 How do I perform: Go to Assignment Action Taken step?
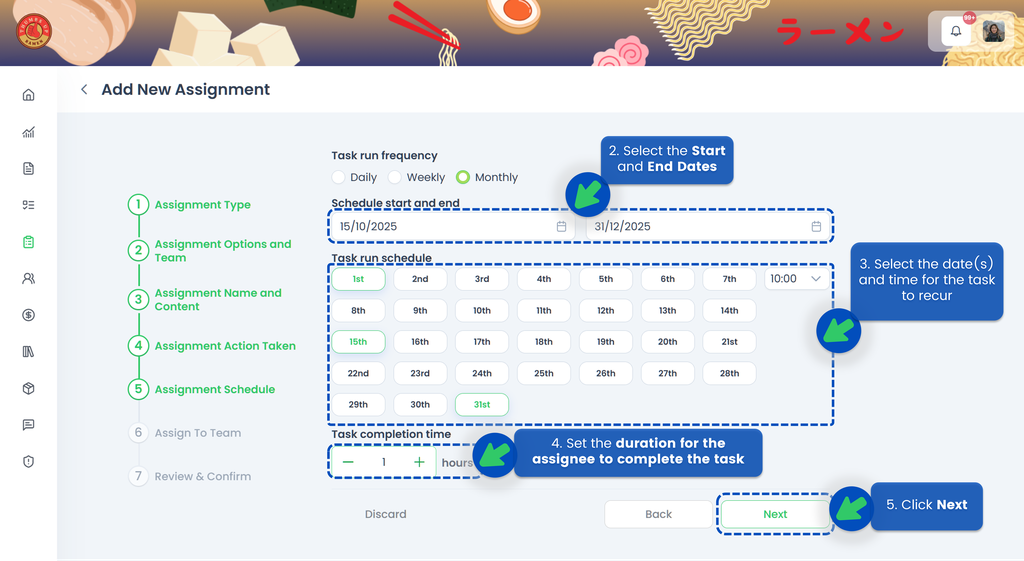224,346
